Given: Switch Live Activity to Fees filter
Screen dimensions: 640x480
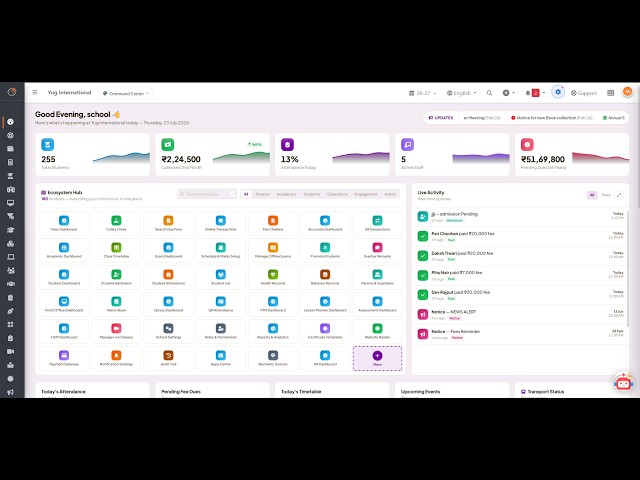Looking at the screenshot, I should [x=606, y=195].
